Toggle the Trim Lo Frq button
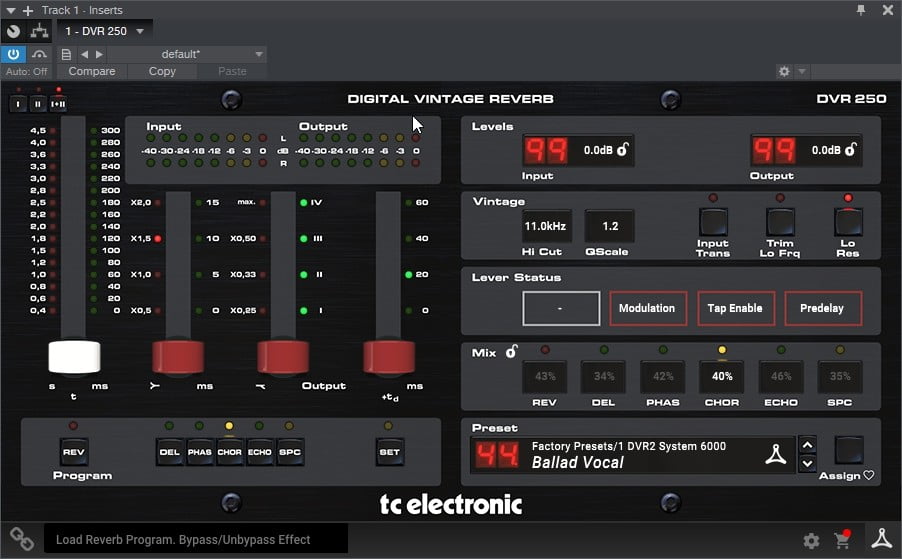This screenshot has height=559, width=902. point(780,222)
